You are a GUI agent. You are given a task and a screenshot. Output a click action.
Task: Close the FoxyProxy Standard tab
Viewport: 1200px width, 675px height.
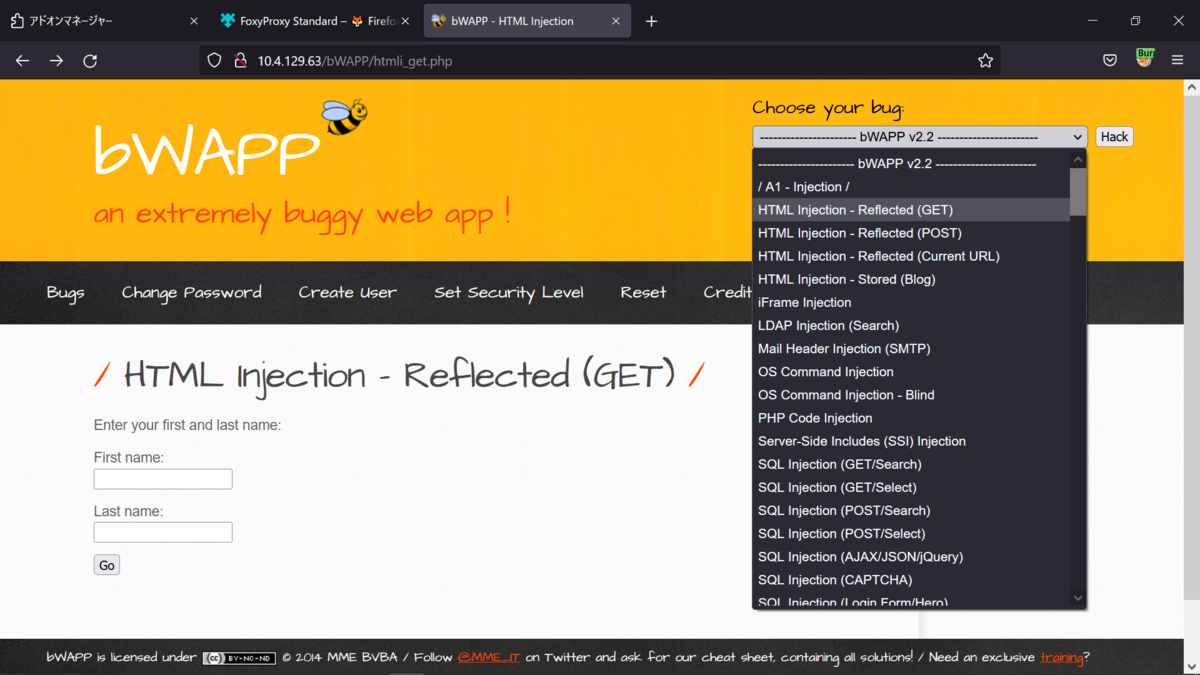pyautogui.click(x=405, y=21)
